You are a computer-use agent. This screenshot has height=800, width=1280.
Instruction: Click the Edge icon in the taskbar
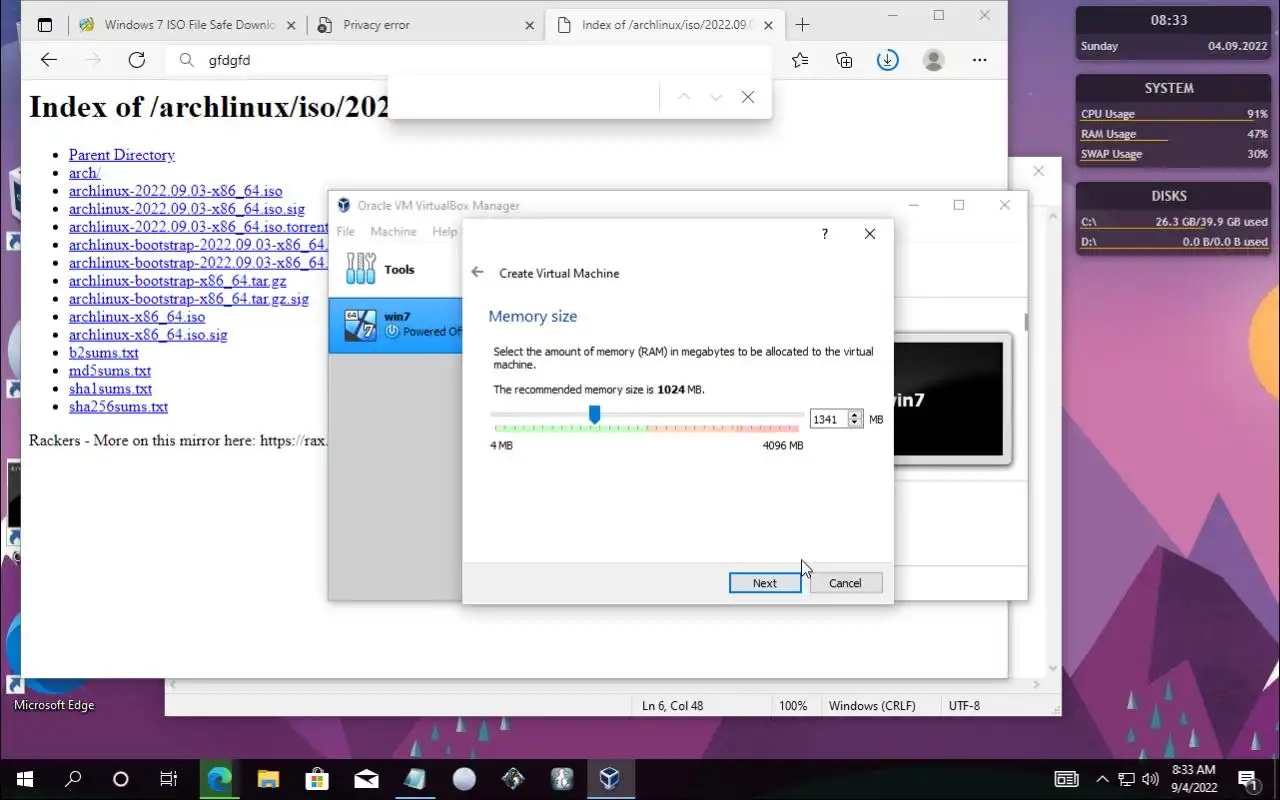[x=219, y=779]
